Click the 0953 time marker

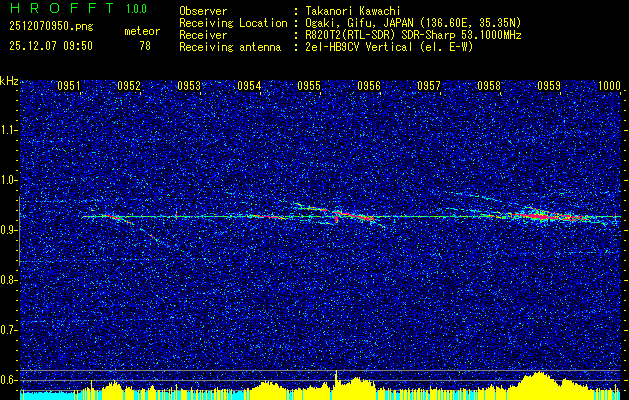189,86
